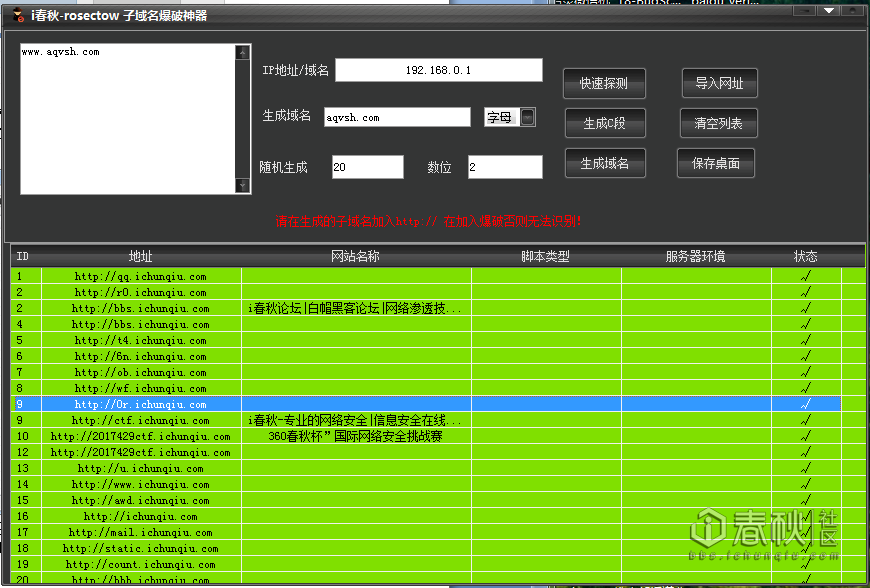The image size is (870, 588).
Task: Select row http://static.ichunqiu.com
Action: [426, 549]
